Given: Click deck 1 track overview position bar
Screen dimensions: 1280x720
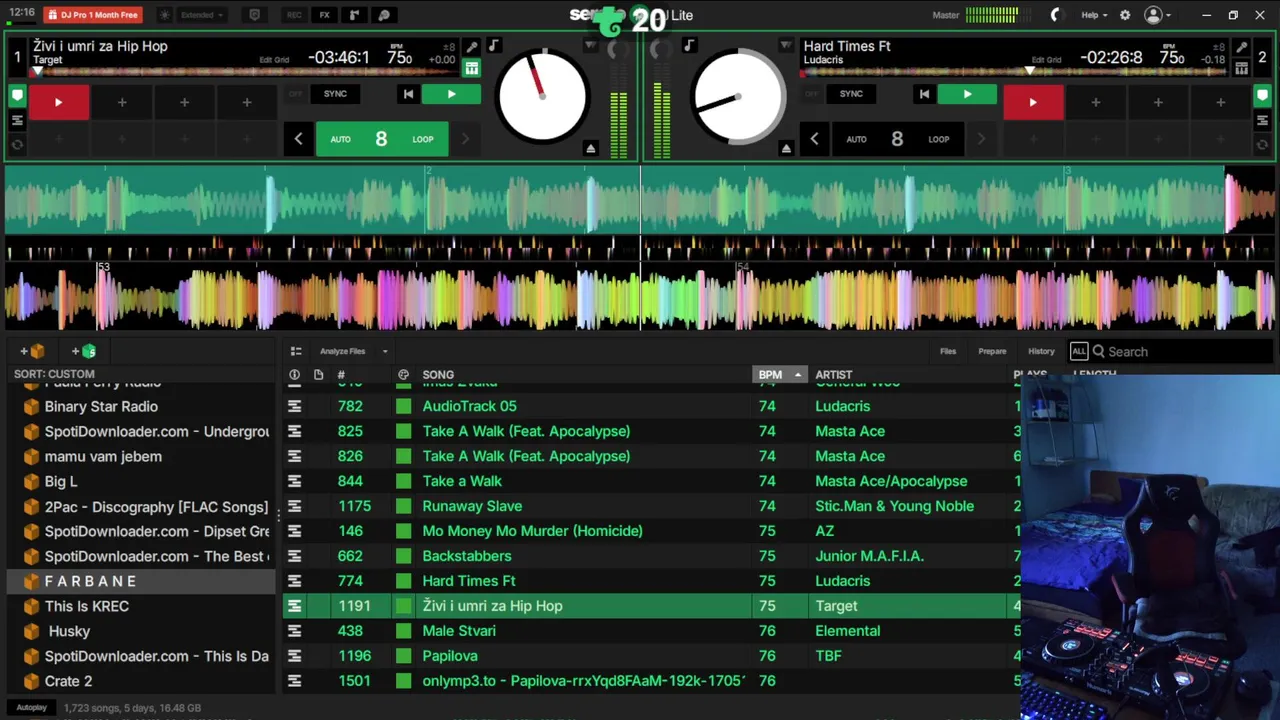Looking at the screenshot, I should pyautogui.click(x=245, y=72).
